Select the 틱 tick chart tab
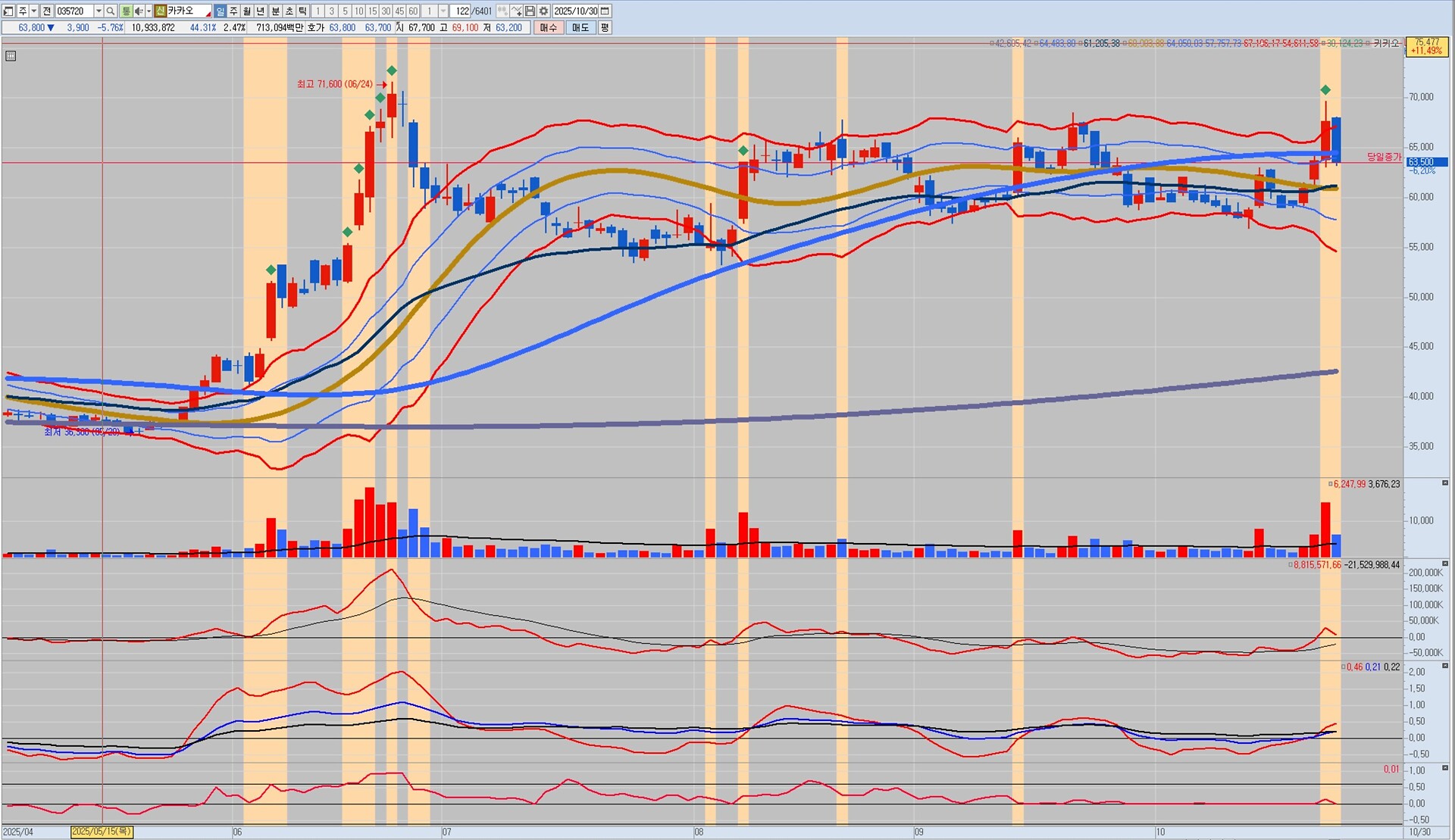 pos(302,11)
